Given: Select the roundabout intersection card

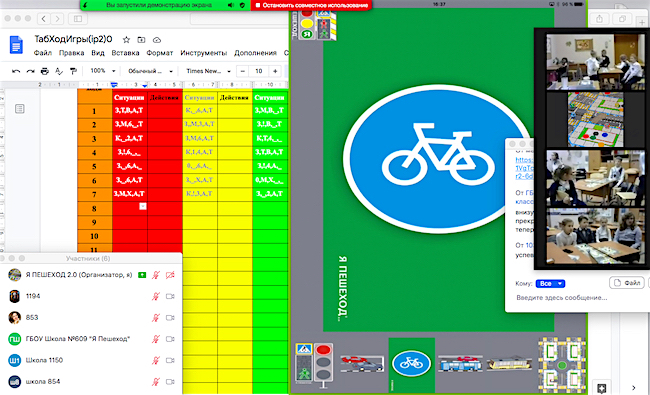Looking at the screenshot, I should [x=562, y=365].
